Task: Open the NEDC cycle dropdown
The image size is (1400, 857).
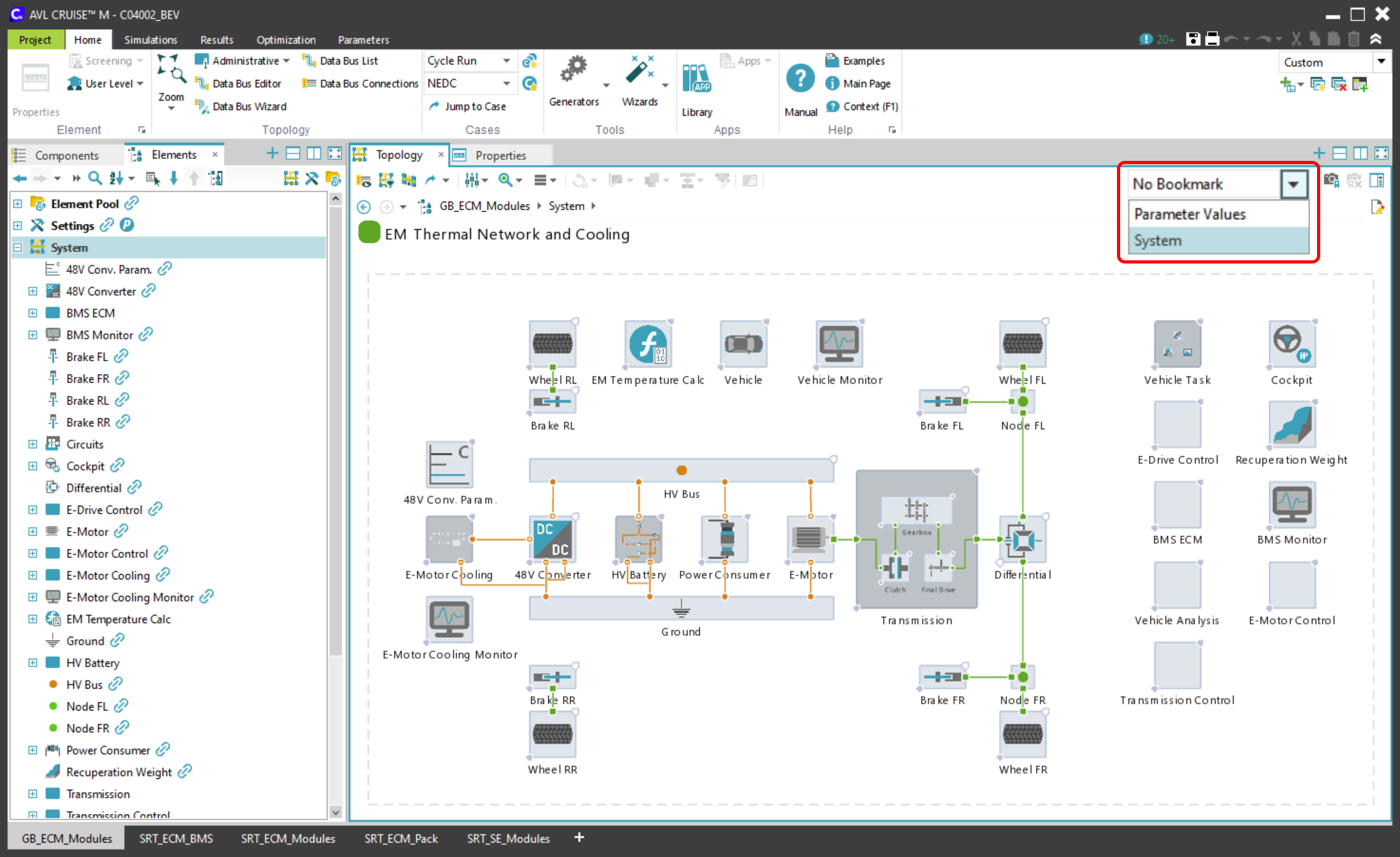Action: [506, 84]
